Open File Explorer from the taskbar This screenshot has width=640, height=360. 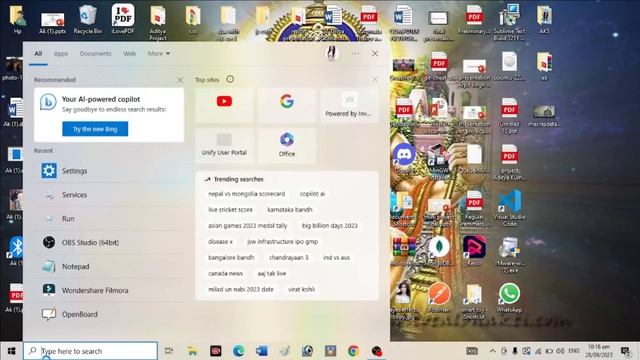pos(192,351)
